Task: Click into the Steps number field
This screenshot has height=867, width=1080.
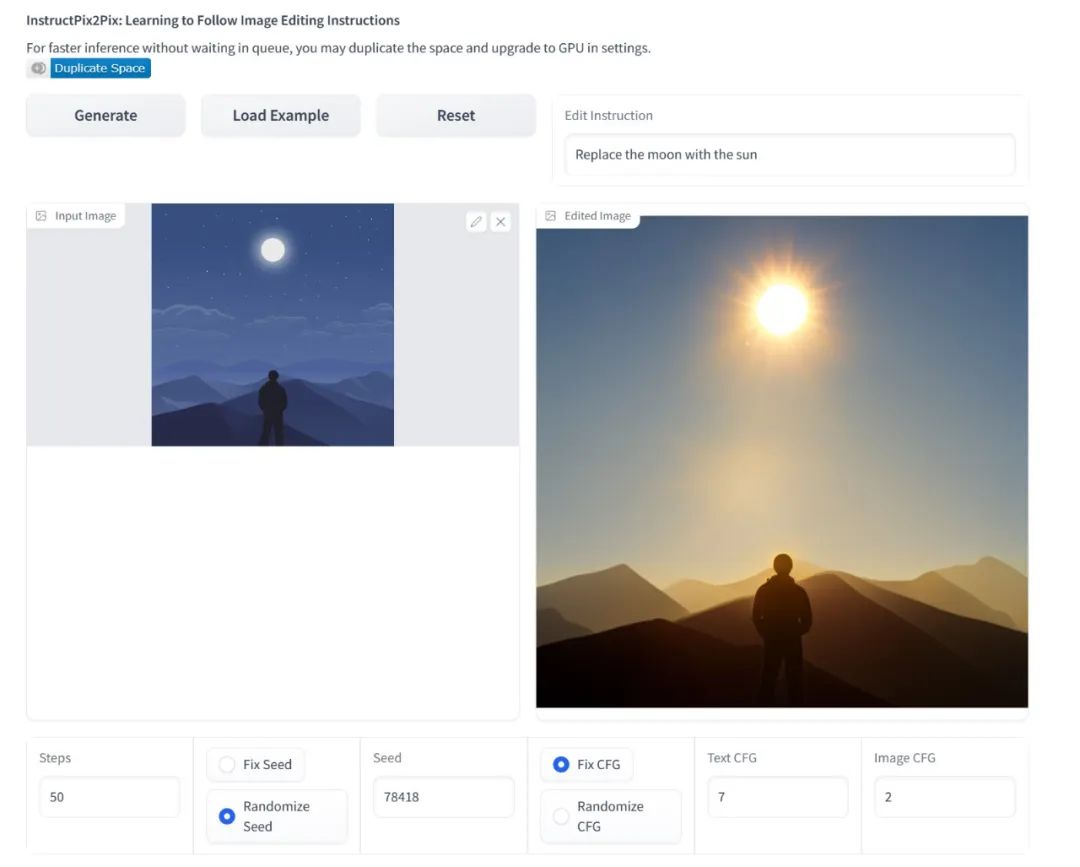Action: [x=109, y=797]
